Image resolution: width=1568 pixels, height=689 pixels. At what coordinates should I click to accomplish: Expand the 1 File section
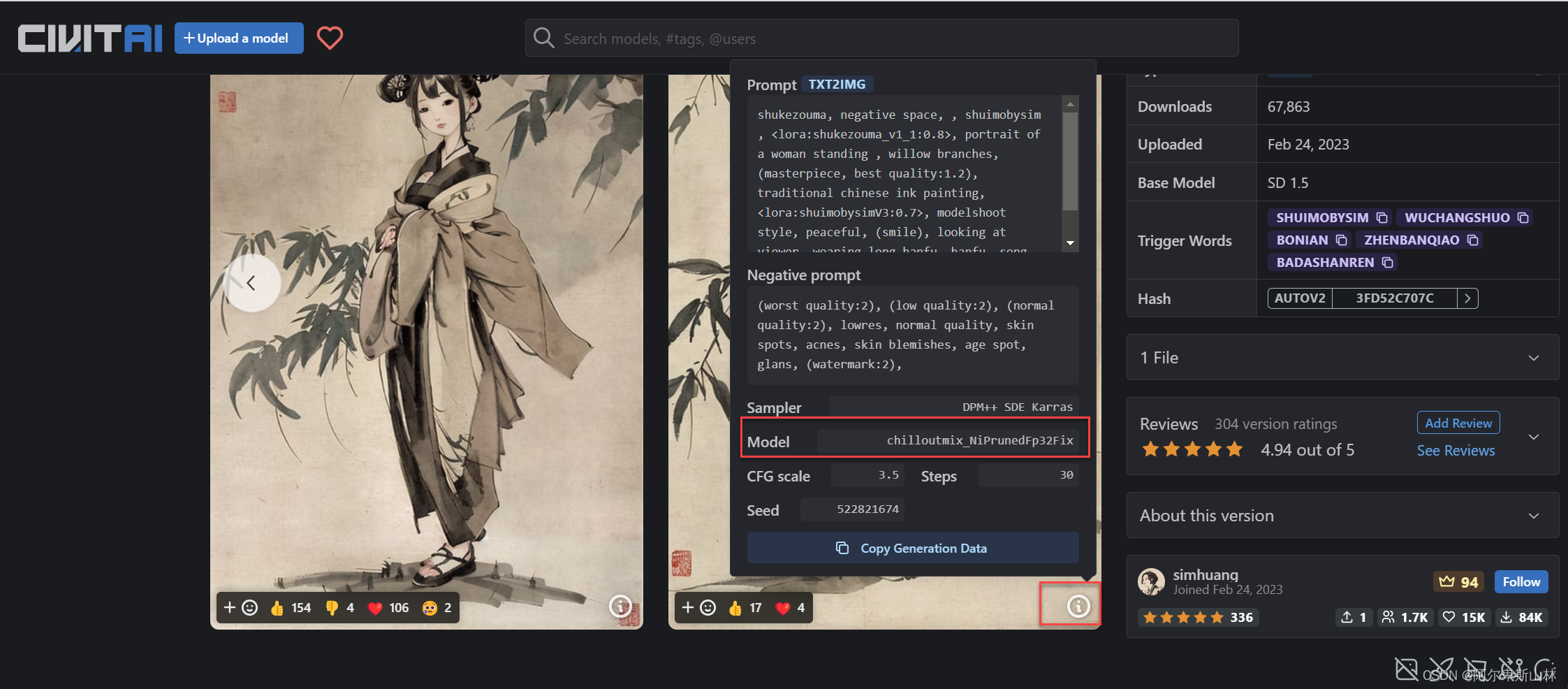1342,357
